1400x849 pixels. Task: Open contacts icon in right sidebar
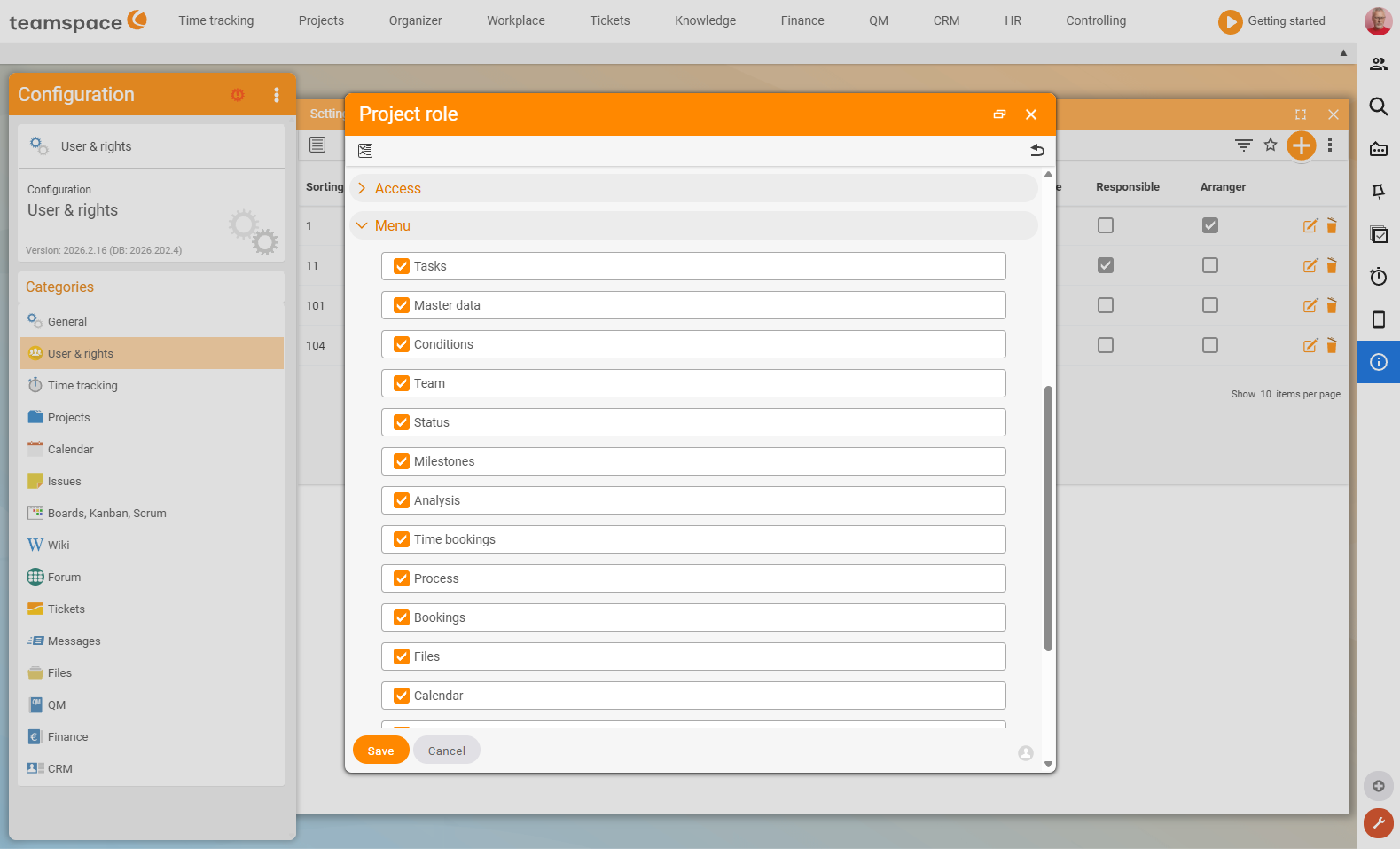(1379, 64)
